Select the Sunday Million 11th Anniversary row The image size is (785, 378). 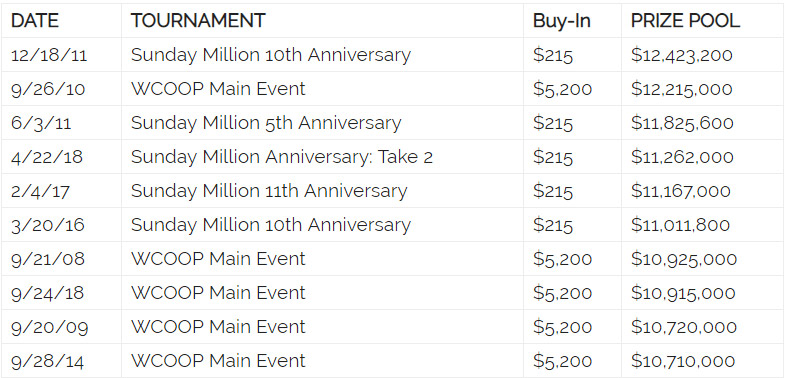[392, 191]
